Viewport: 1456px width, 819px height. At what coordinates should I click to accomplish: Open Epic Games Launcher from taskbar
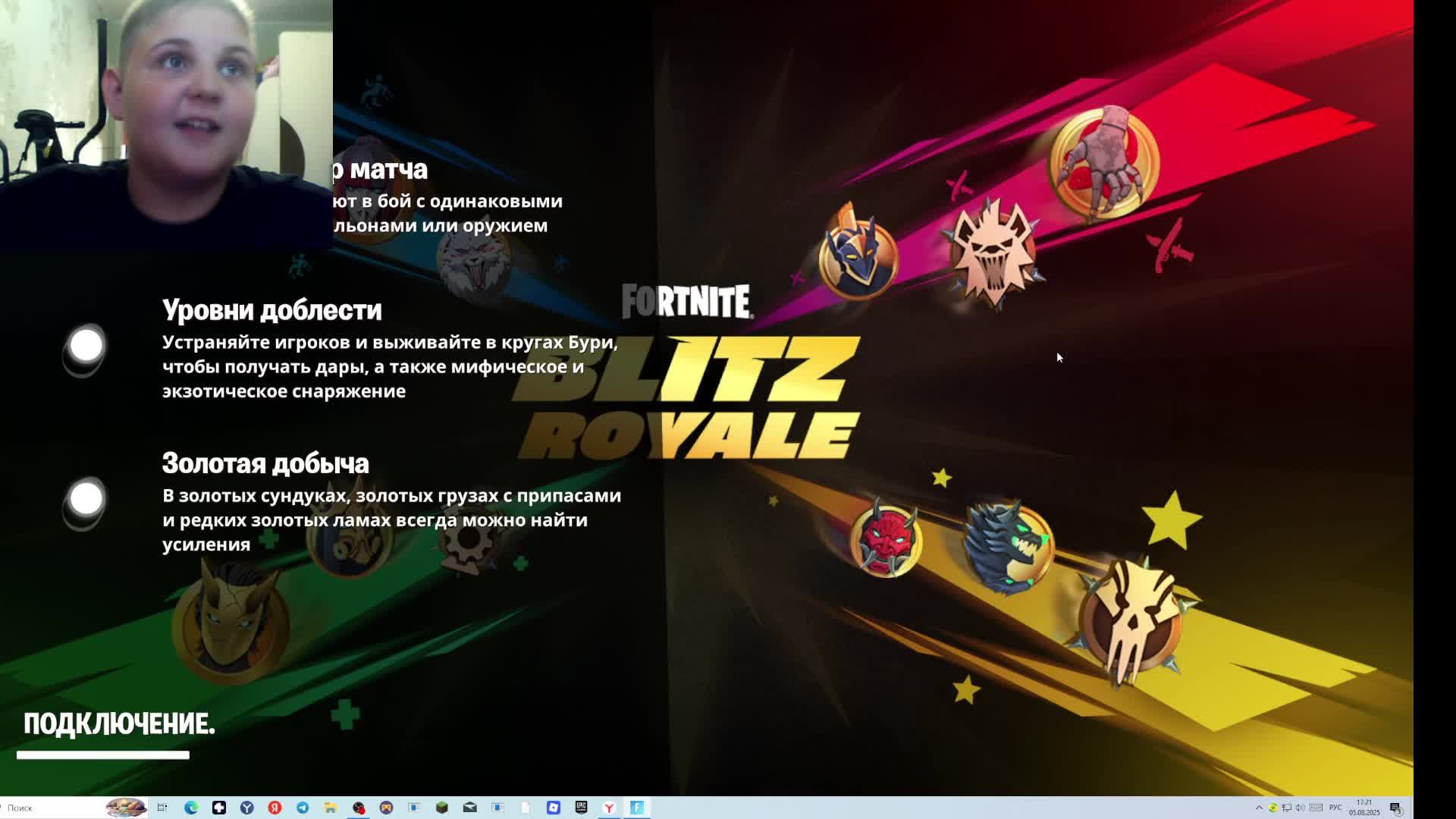[581, 808]
